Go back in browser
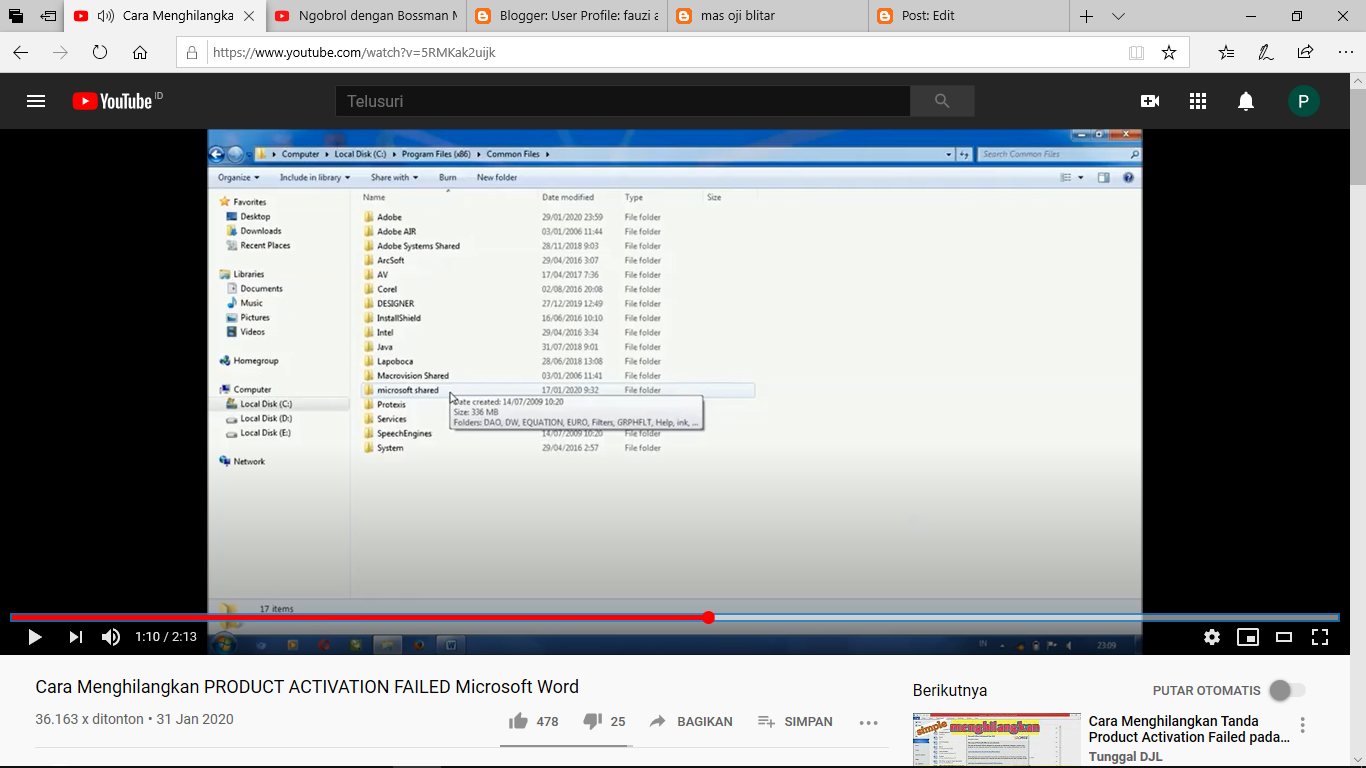1366x768 pixels. [20, 52]
